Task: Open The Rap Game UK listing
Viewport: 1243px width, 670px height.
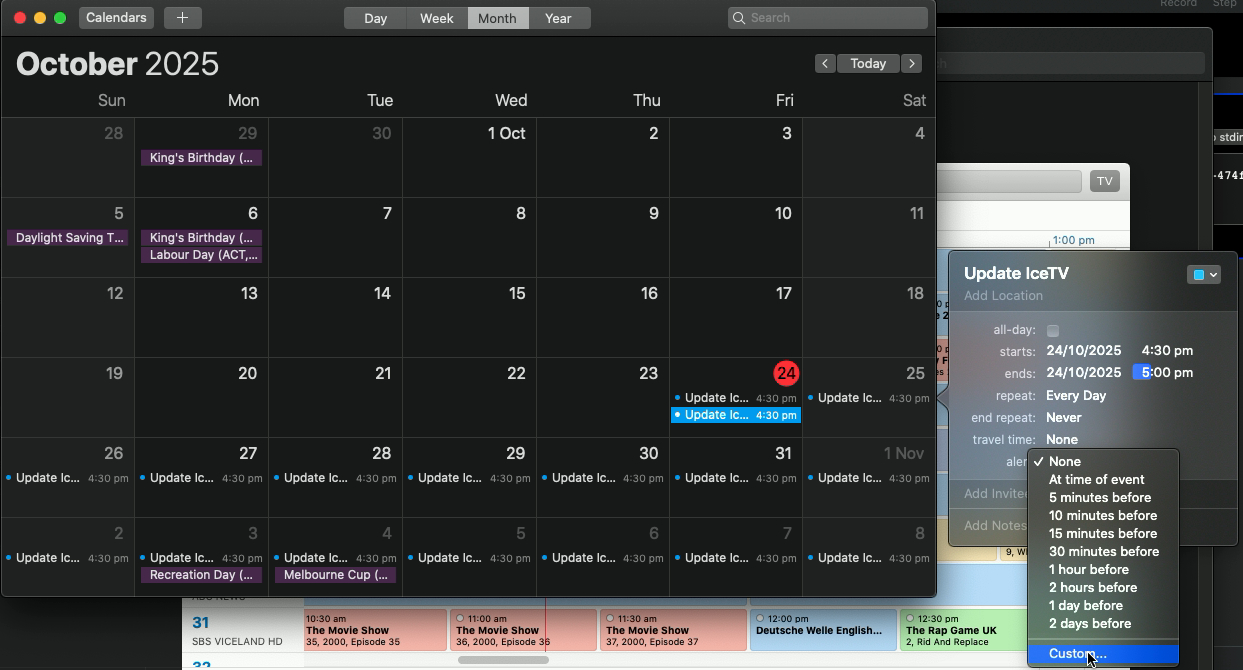Action: click(963, 630)
